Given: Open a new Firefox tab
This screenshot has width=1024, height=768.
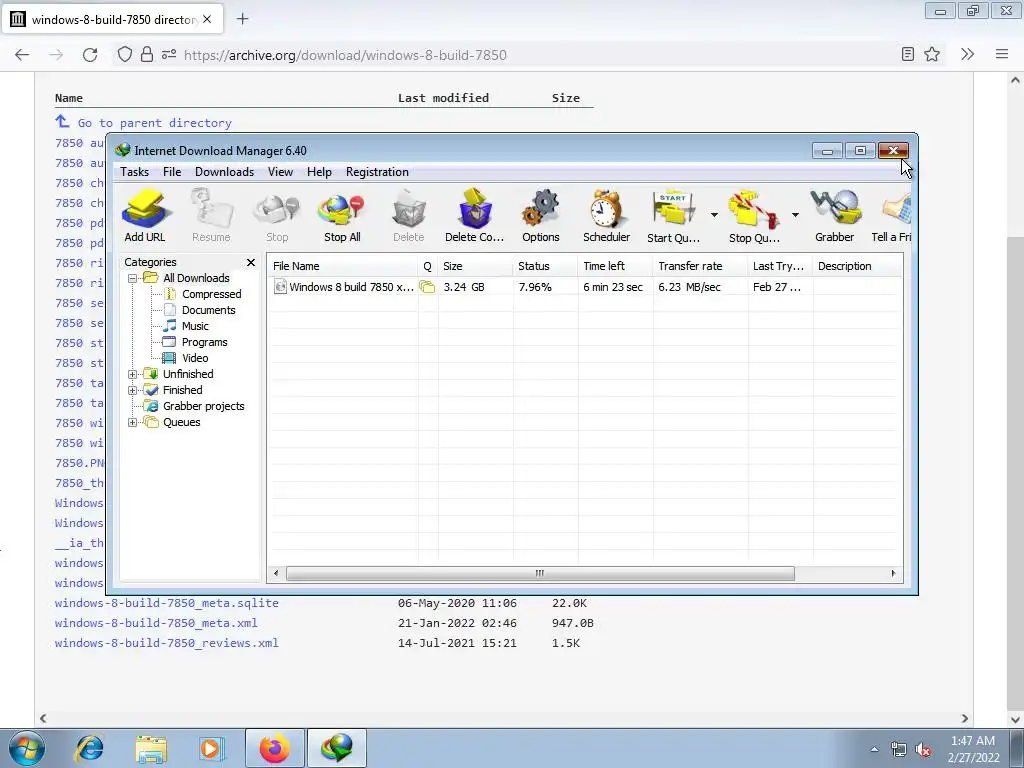Looking at the screenshot, I should (242, 19).
